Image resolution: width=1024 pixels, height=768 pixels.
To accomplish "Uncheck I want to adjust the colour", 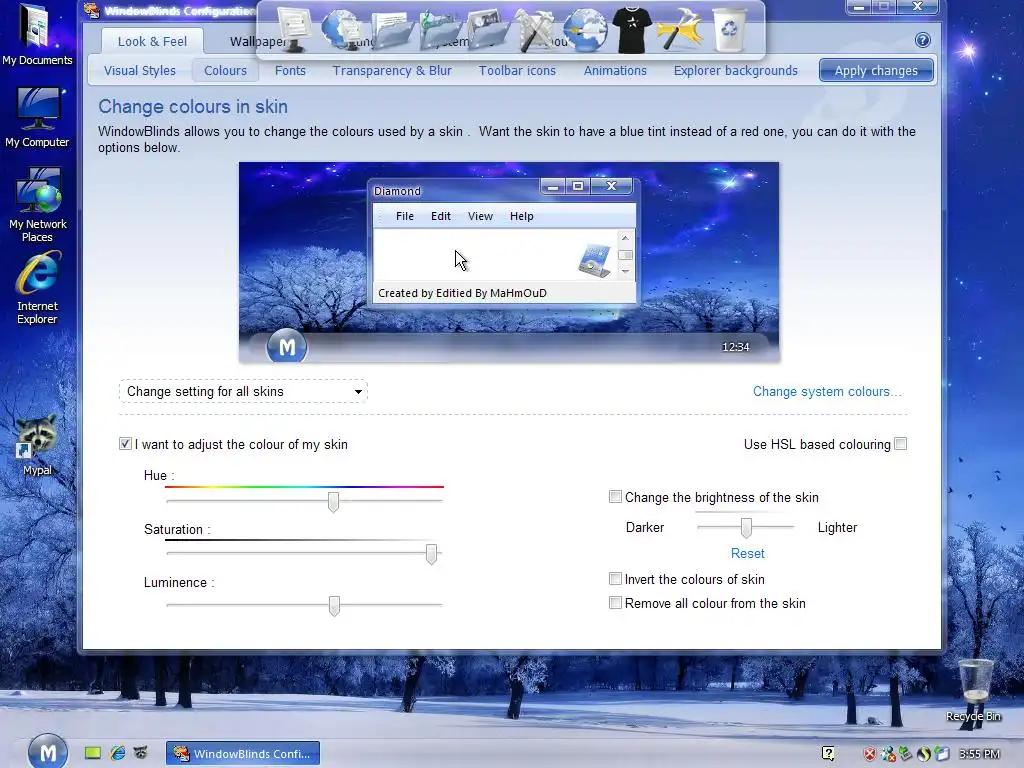I will pyautogui.click(x=125, y=444).
